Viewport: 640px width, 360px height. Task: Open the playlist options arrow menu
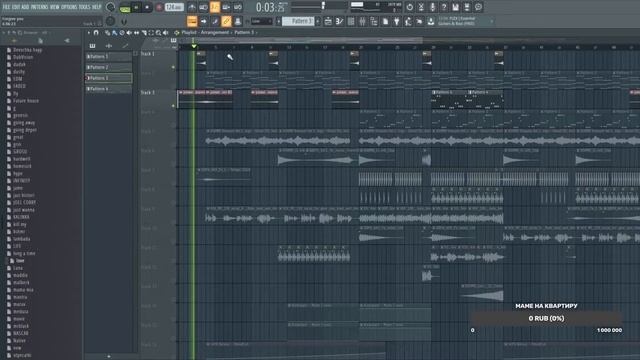[x=89, y=33]
